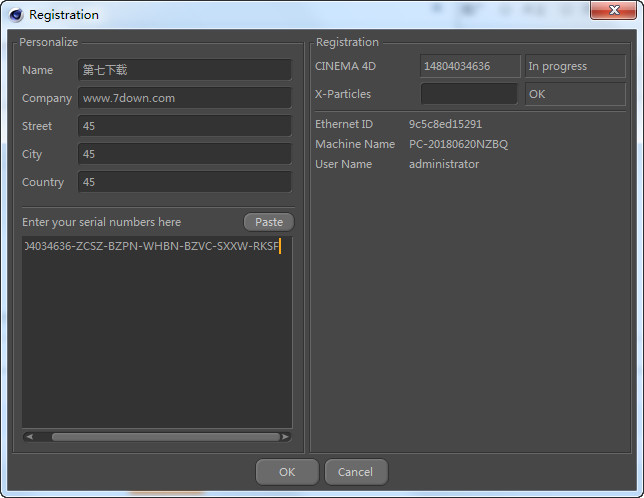Click the horizontal scrollbar thumb in the serial box
Viewport: 644px width, 498px height.
166,437
